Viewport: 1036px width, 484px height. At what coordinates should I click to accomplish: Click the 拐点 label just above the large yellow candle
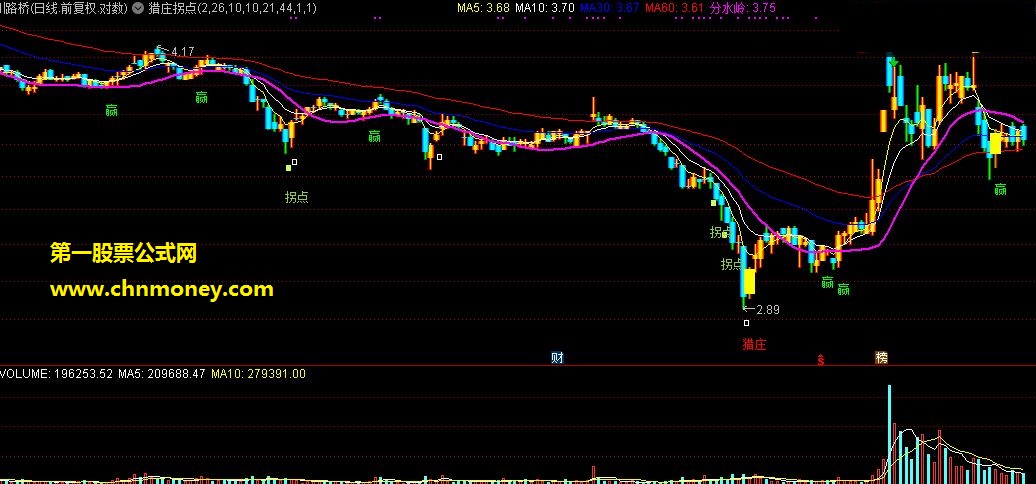tap(732, 264)
